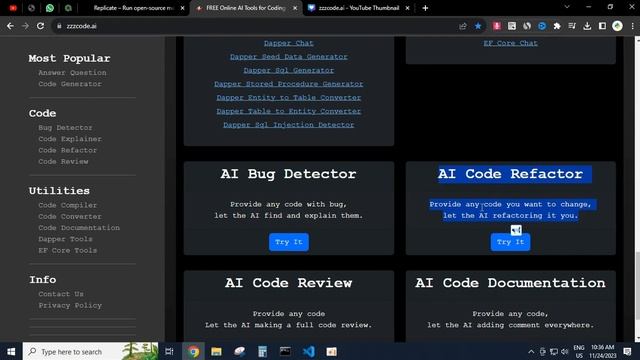
Task: Open Code Documentation sidebar link
Action: point(79,228)
